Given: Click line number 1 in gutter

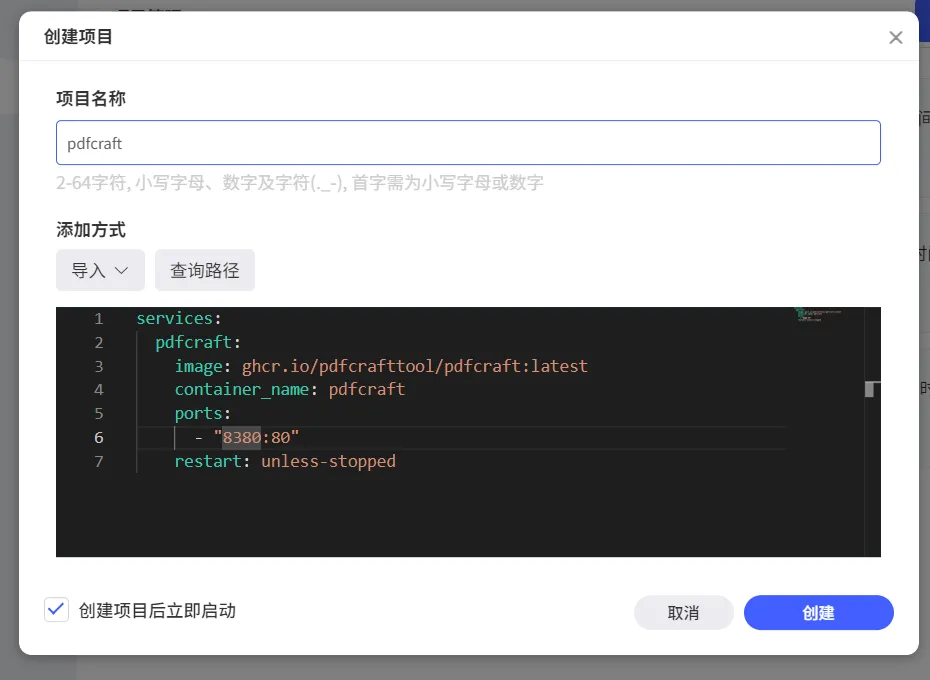Looking at the screenshot, I should tap(98, 319).
